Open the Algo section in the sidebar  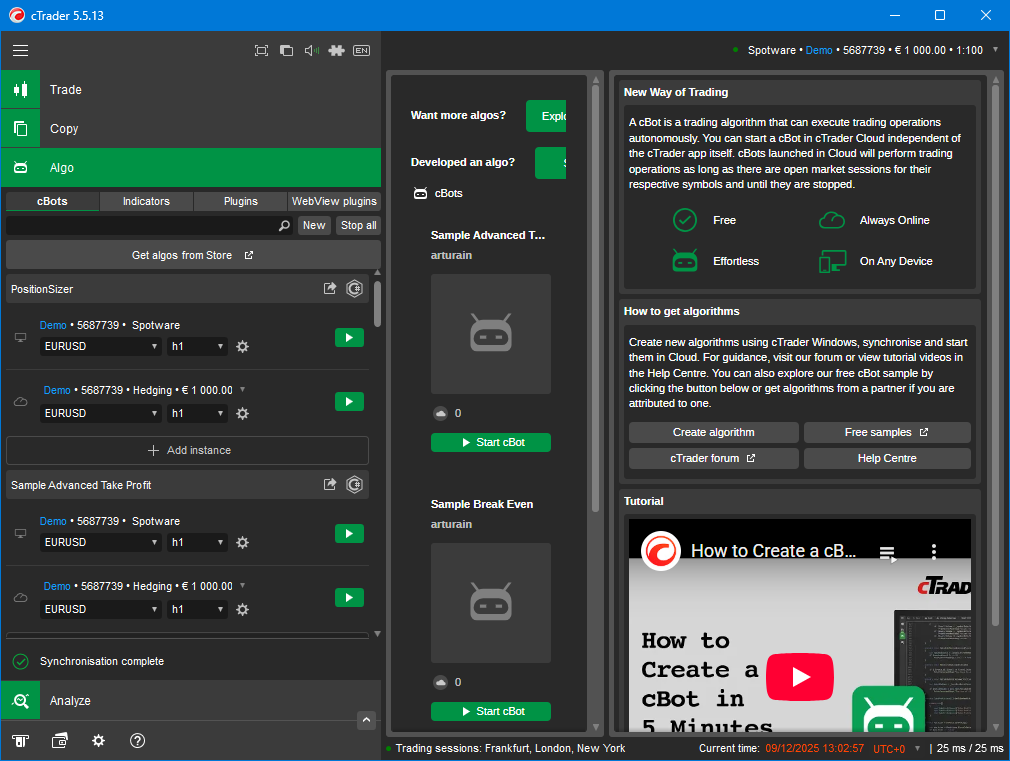pos(21,168)
